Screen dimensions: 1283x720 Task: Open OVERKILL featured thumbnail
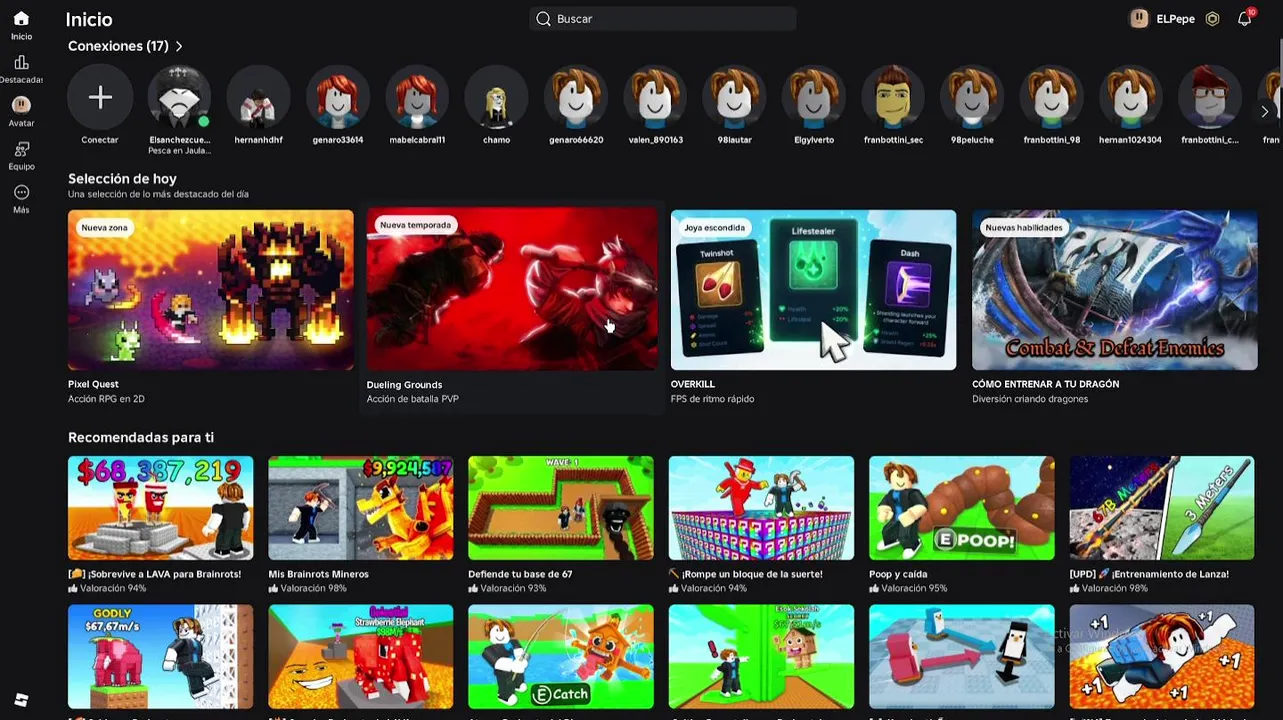pyautogui.click(x=813, y=290)
